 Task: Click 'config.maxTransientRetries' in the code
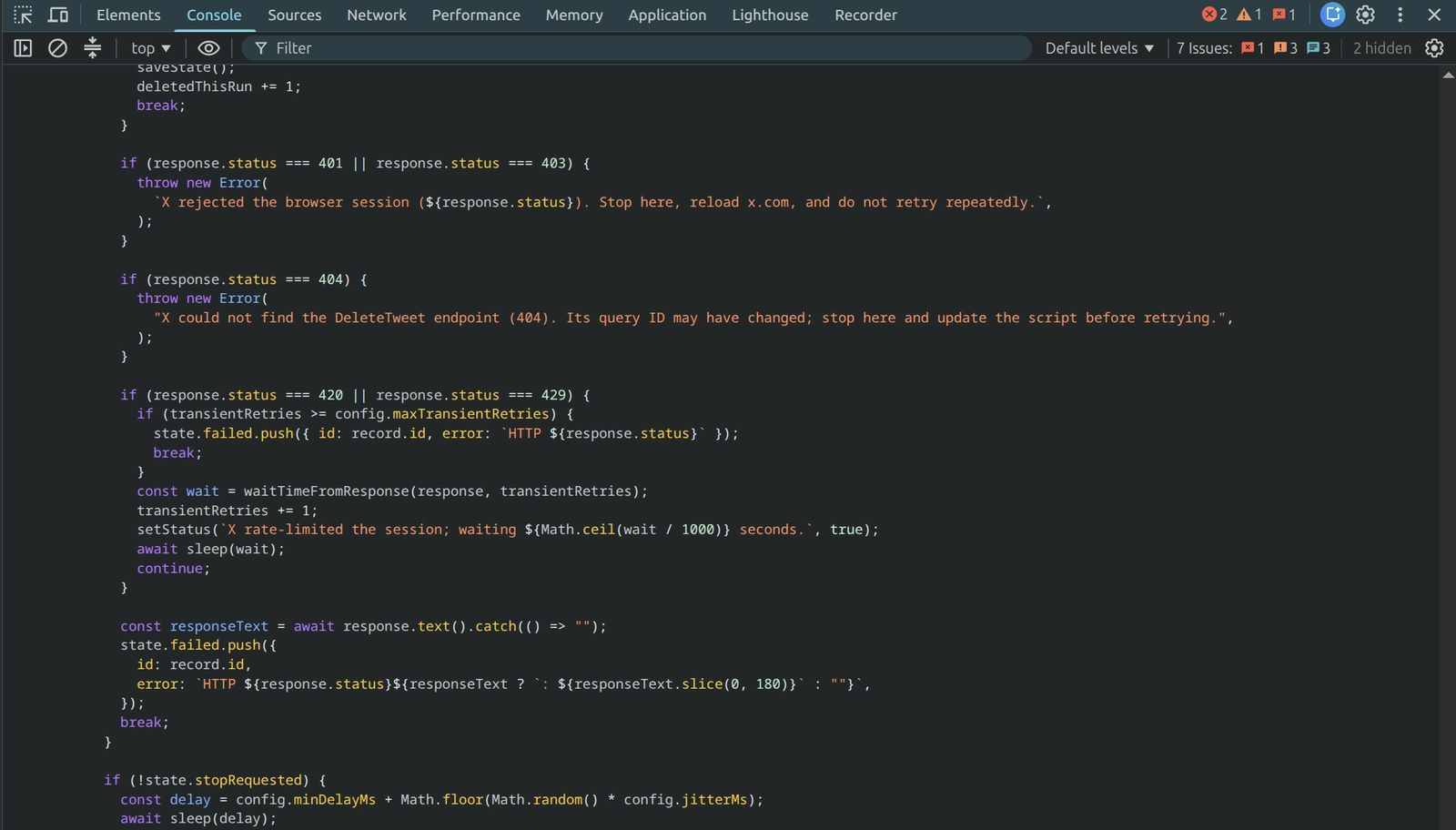(441, 414)
